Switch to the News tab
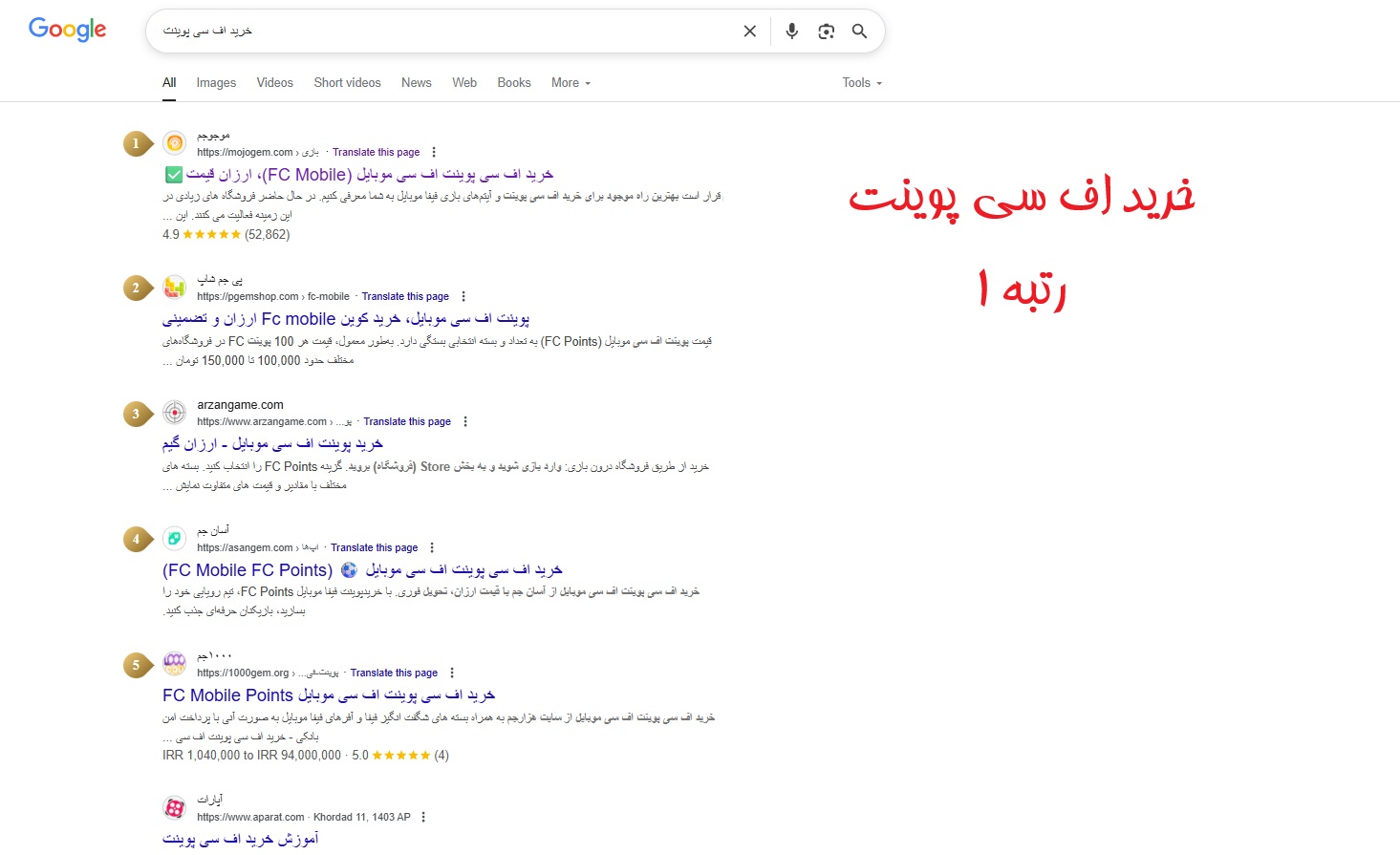 coord(417,83)
